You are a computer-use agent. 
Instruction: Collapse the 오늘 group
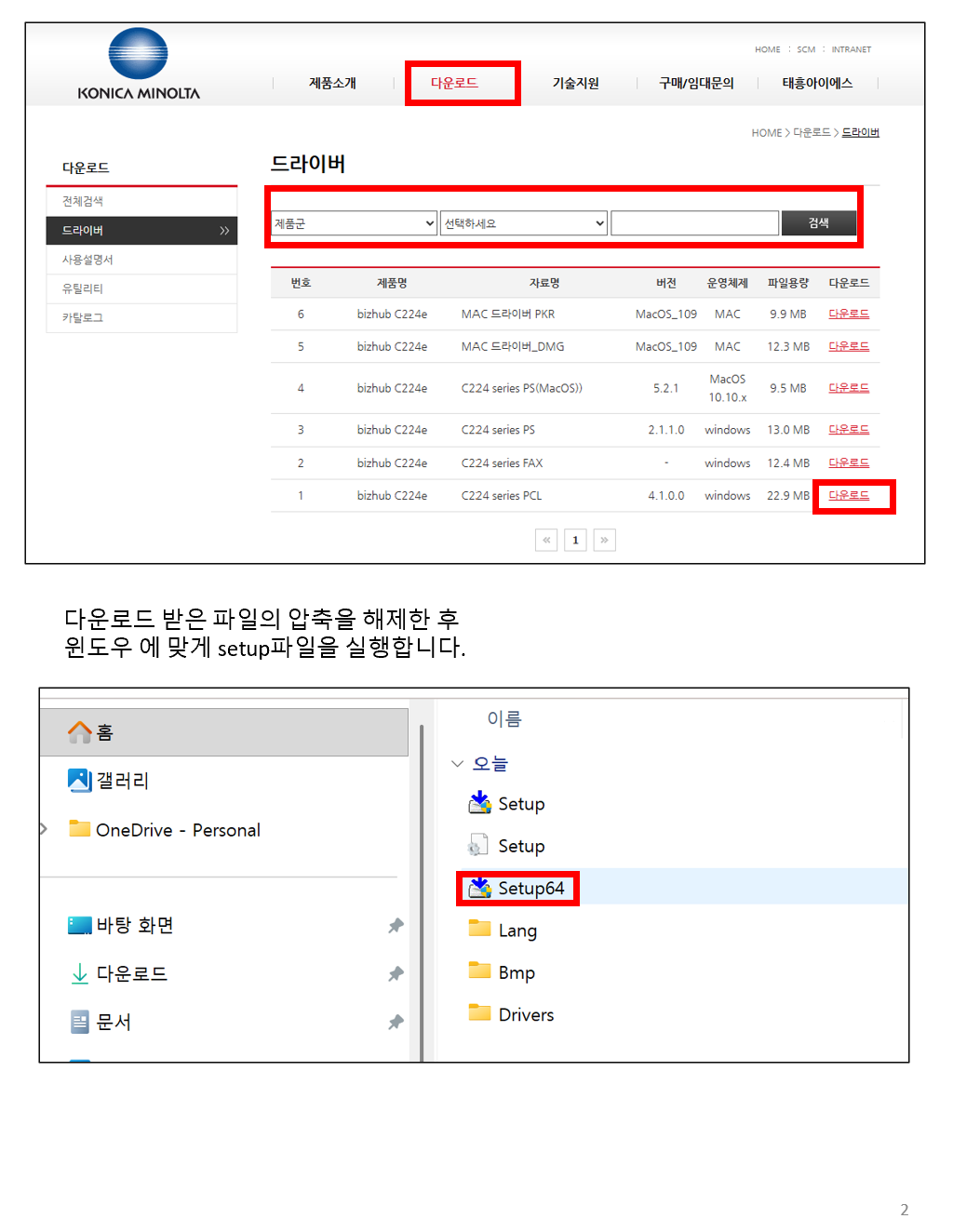[x=457, y=764]
